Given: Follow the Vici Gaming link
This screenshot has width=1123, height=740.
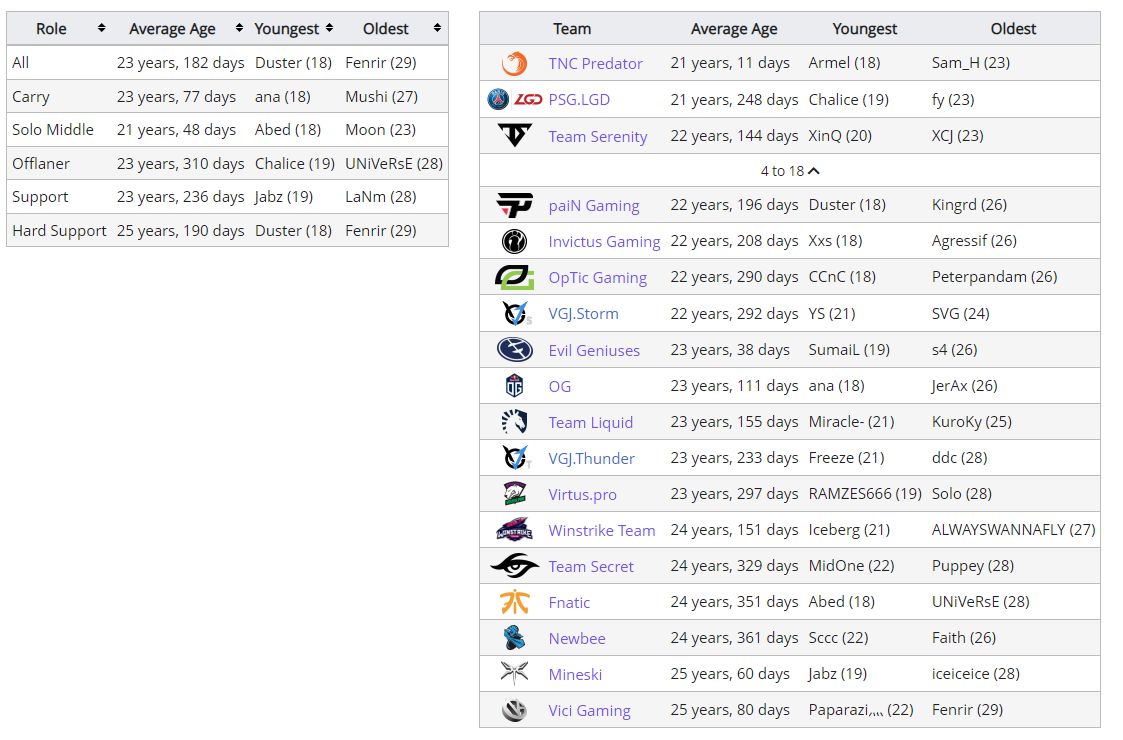Looking at the screenshot, I should (x=589, y=711).
